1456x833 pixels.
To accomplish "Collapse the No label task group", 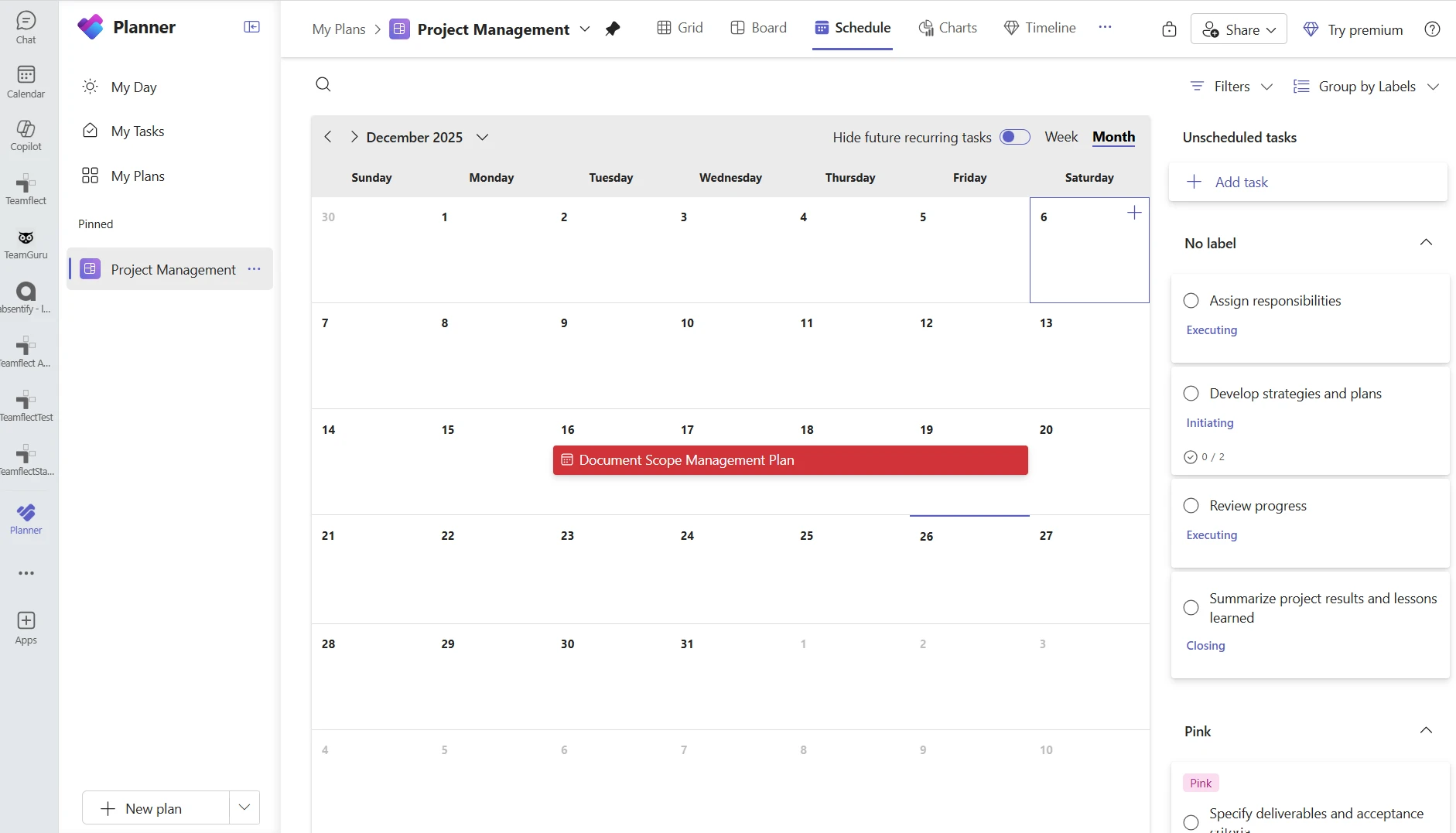I will pyautogui.click(x=1426, y=242).
